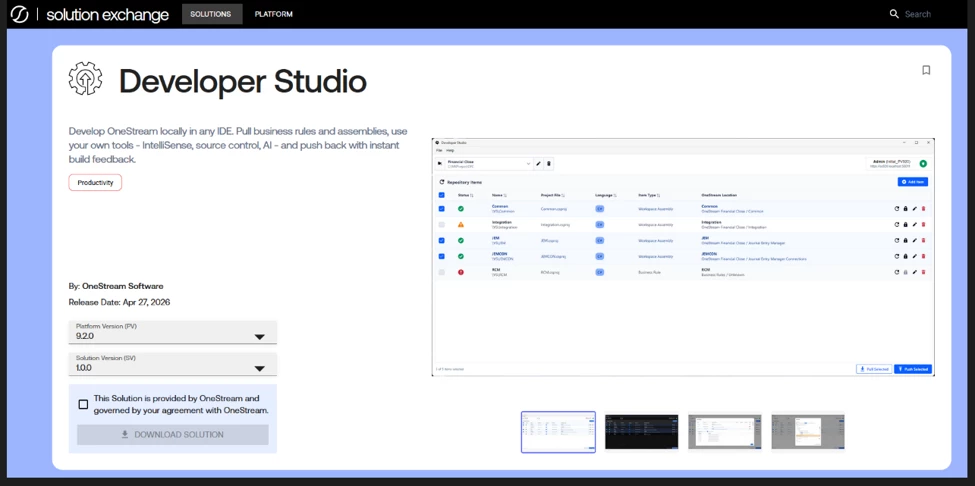Uncheck the JEM row checkbox
The width and height of the screenshot is (975, 486).
(x=441, y=240)
